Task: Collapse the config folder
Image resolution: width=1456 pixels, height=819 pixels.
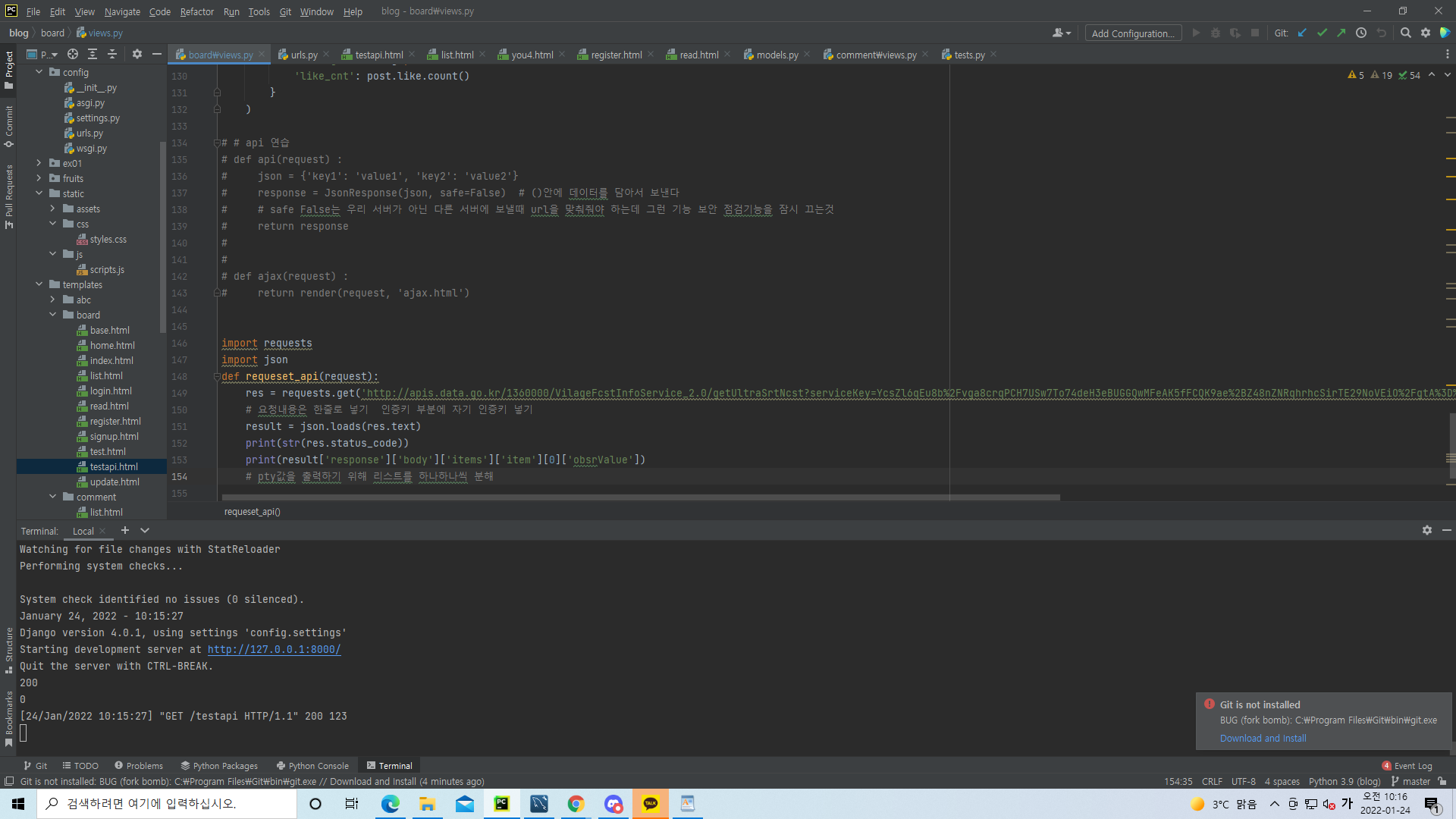Action: [39, 72]
